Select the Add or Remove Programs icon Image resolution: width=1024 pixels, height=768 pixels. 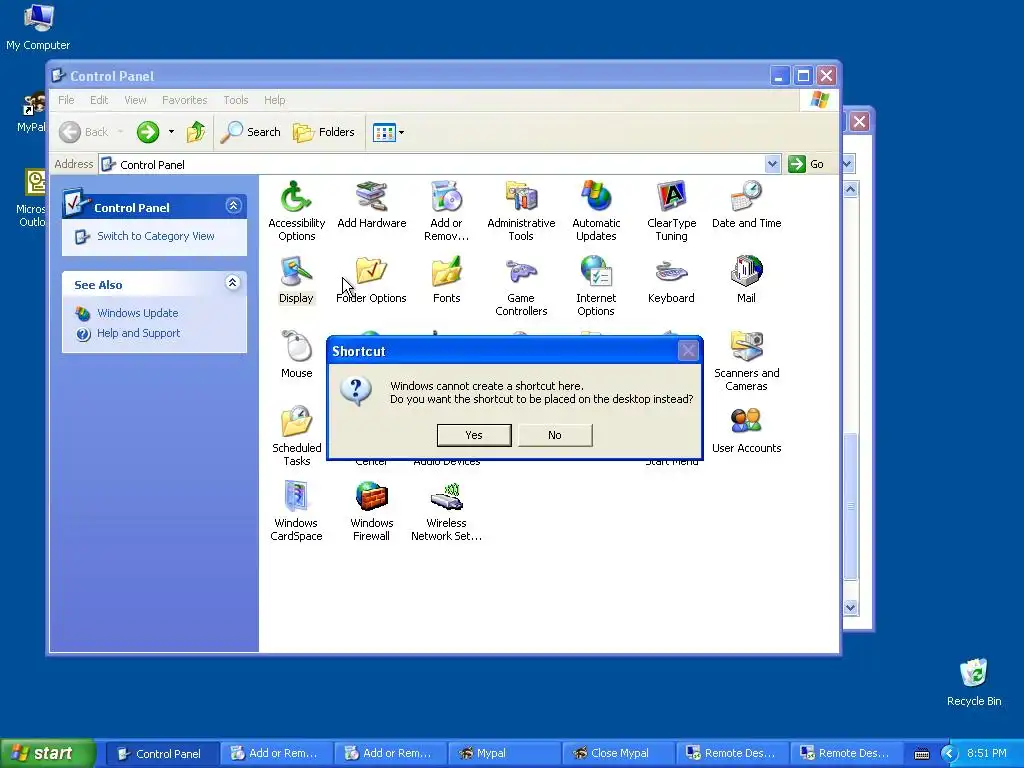(x=447, y=210)
